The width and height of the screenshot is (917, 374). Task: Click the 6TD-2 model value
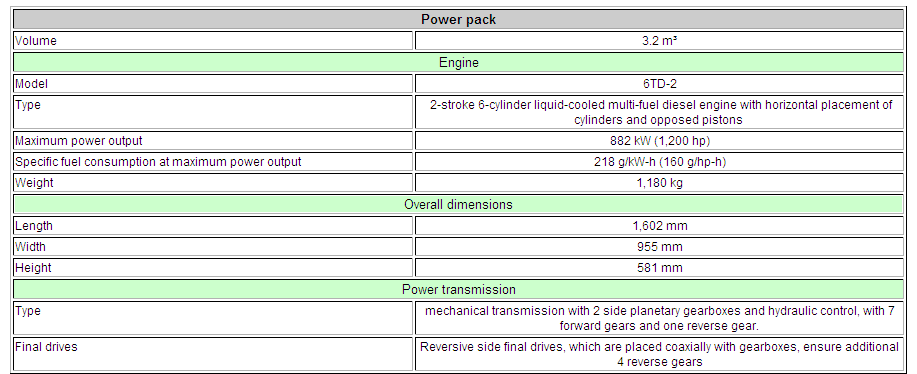[660, 84]
